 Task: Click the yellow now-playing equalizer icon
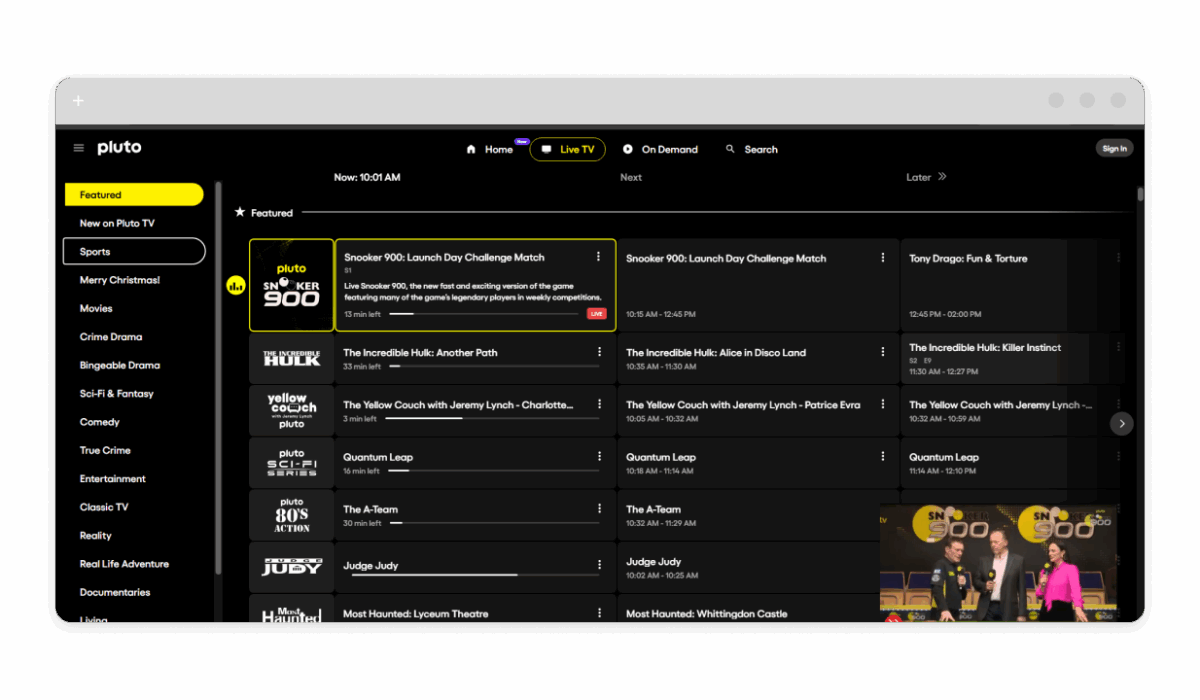[236, 286]
